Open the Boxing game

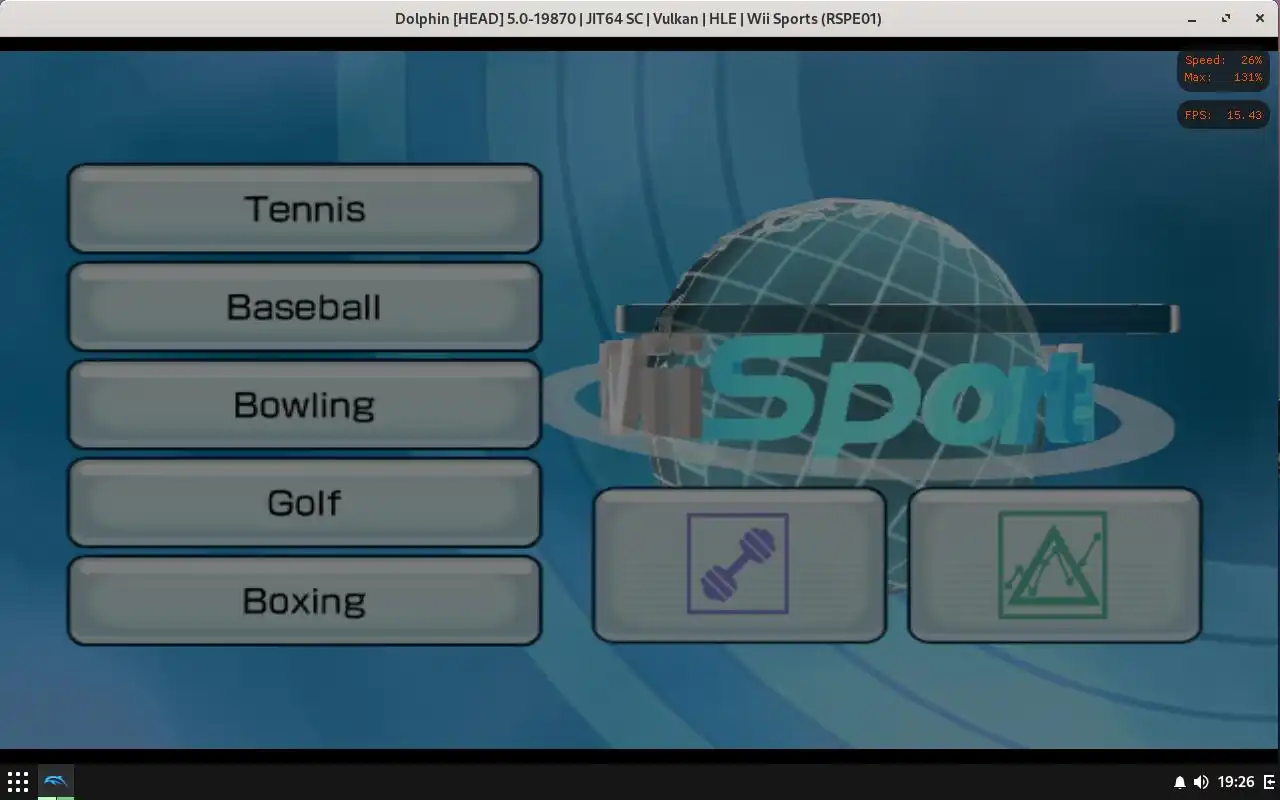[x=304, y=600]
